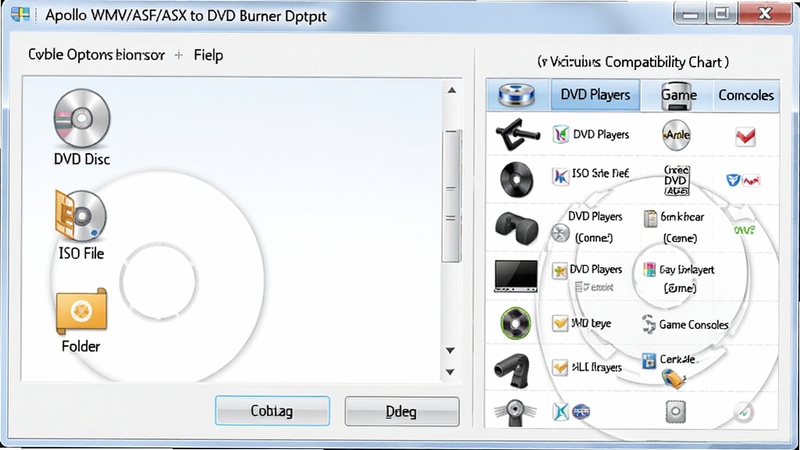Image resolution: width=800 pixels, height=450 pixels.
Task: Click the black camera-like icon beside HLL flayers
Action: tap(512, 370)
